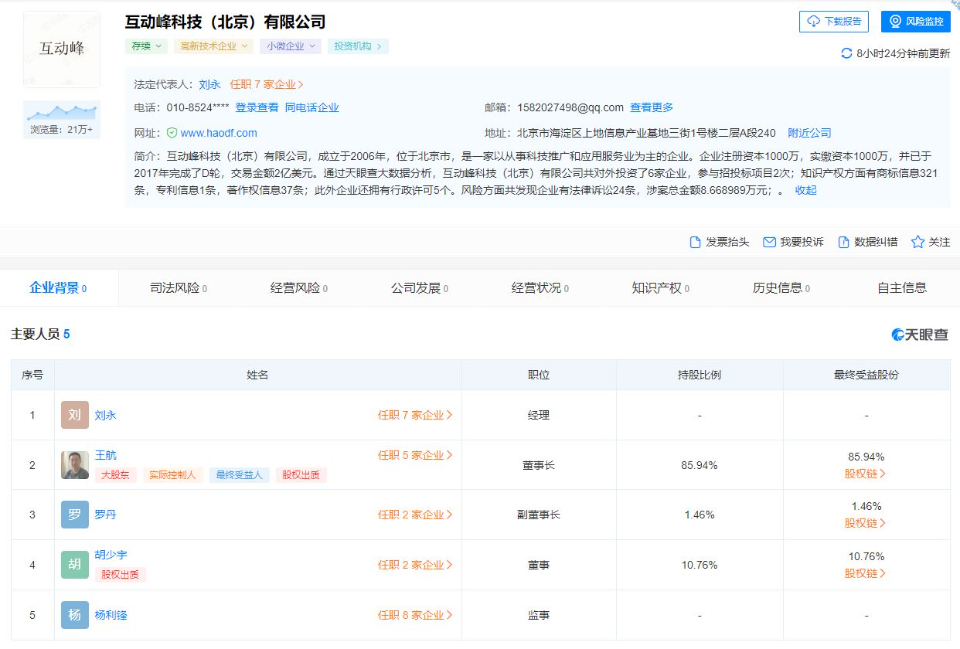Click 王航's 股权出质 tag
Image resolution: width=960 pixels, height=649 pixels.
point(301,475)
